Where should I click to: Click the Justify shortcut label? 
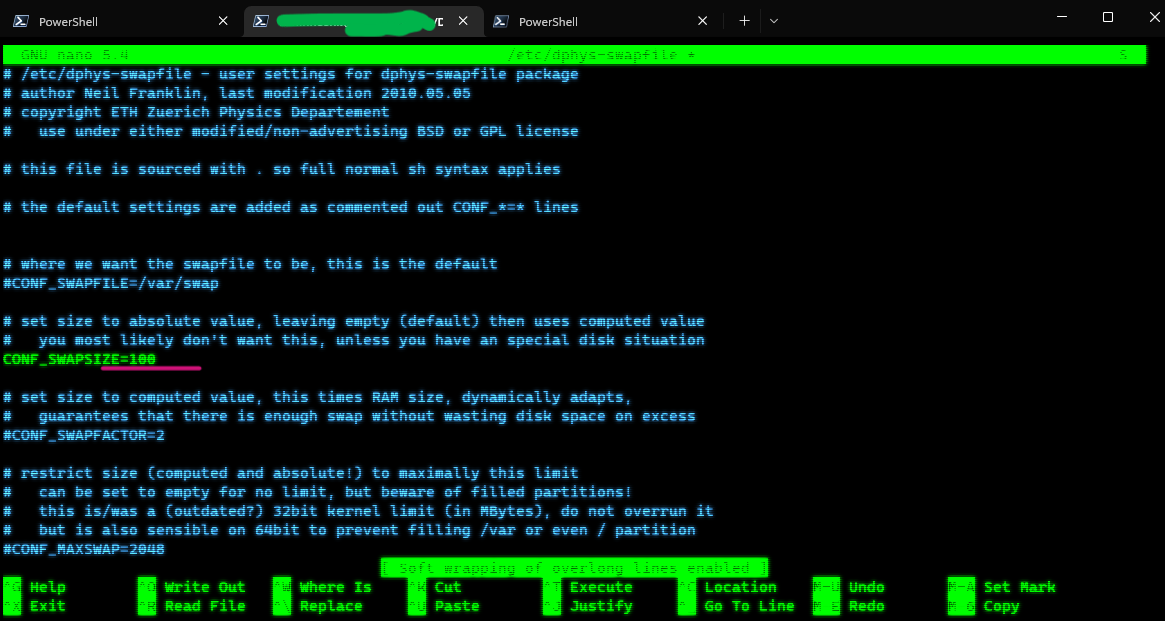click(601, 606)
